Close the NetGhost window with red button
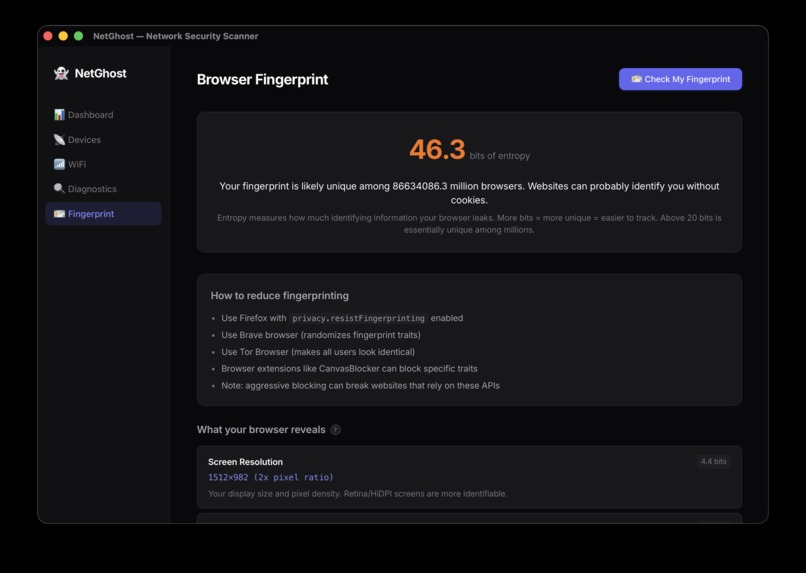The width and height of the screenshot is (806, 573). click(48, 36)
